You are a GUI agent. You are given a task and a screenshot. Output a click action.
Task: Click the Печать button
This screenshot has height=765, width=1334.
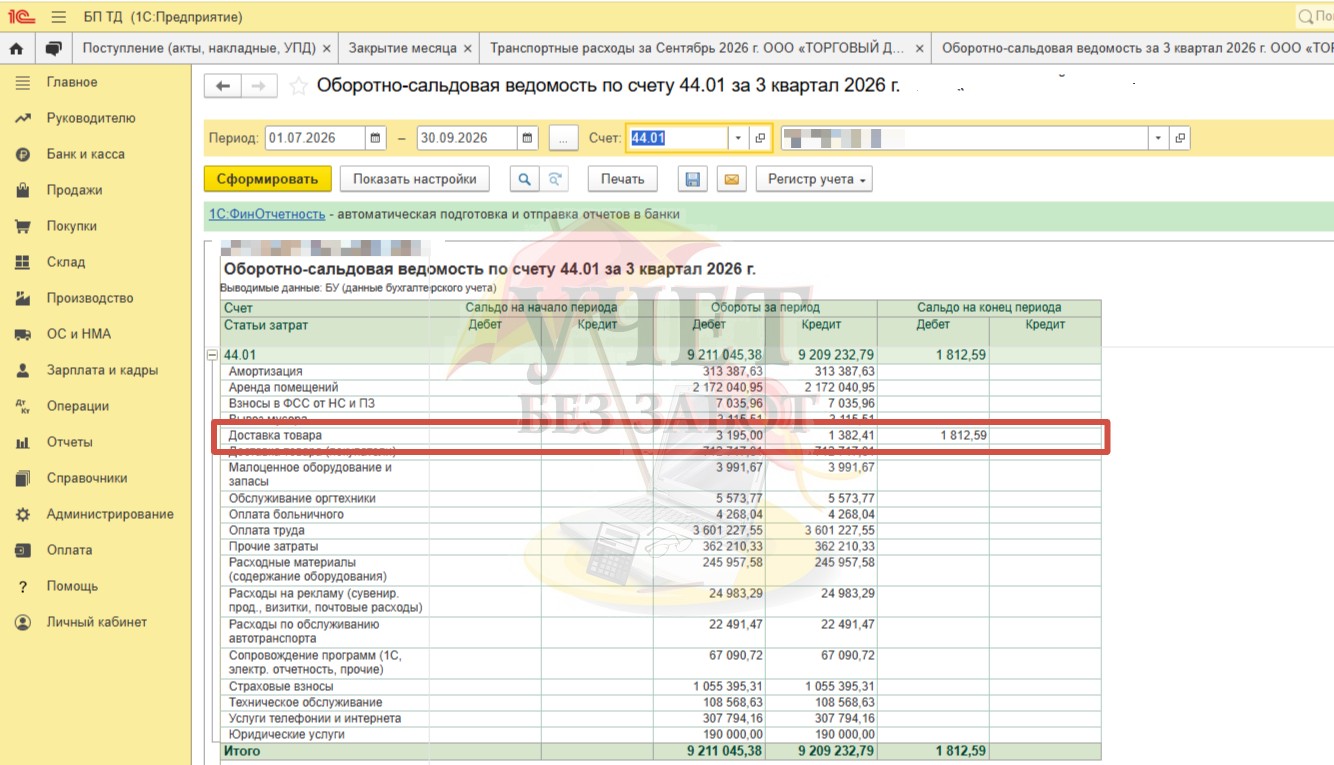[622, 179]
